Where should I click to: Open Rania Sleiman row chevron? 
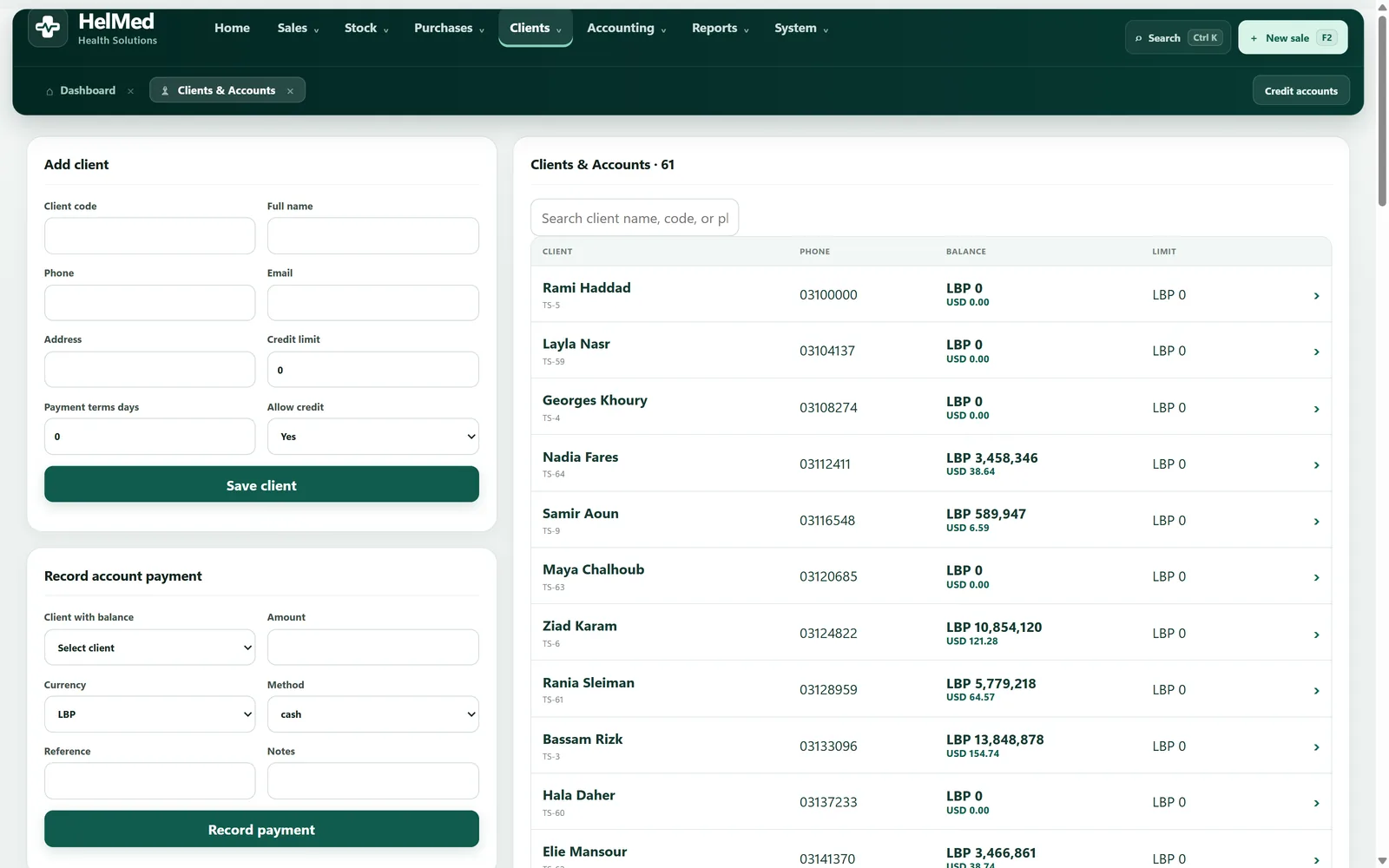1316,691
